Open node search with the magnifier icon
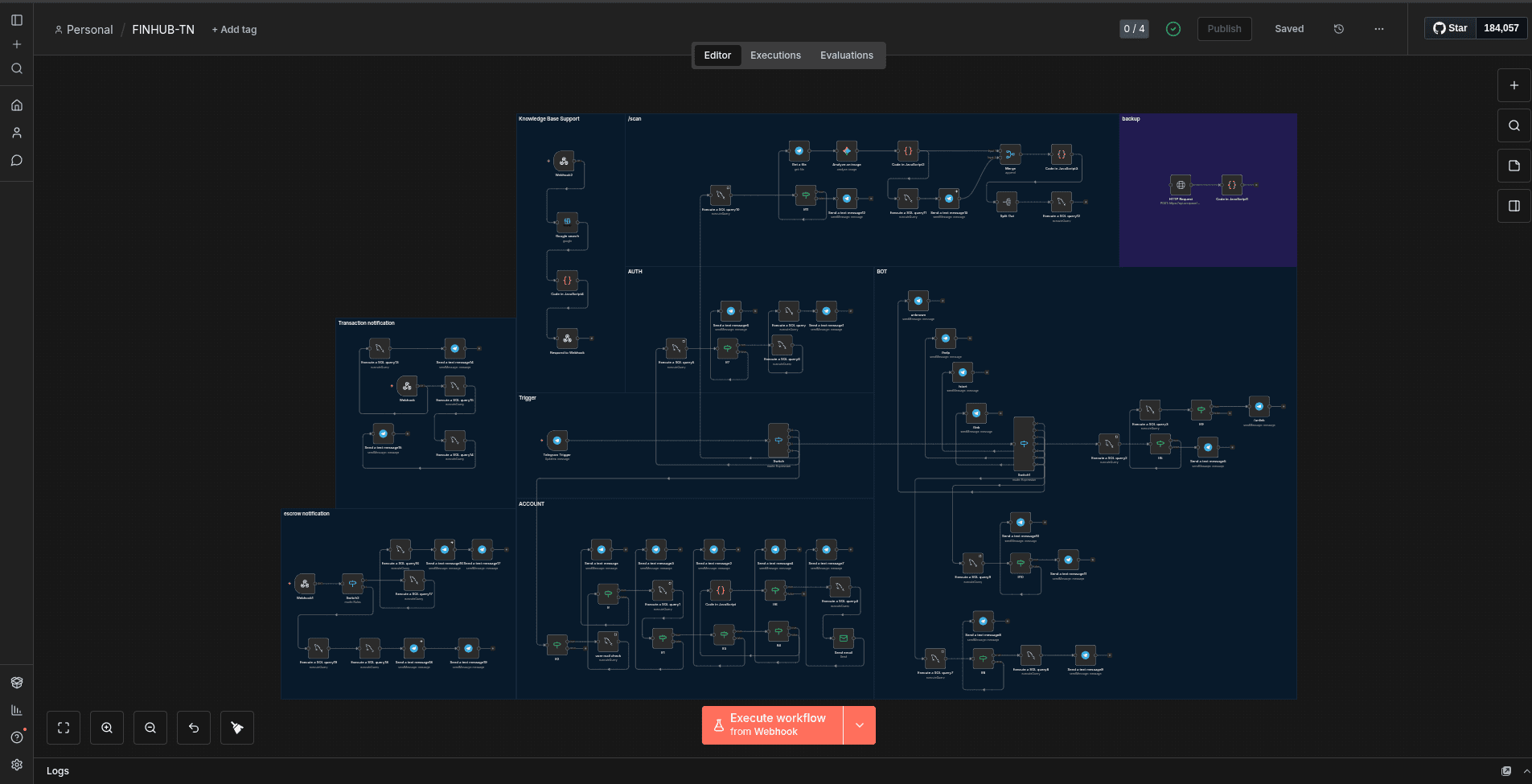This screenshot has width=1532, height=784. tap(1514, 125)
